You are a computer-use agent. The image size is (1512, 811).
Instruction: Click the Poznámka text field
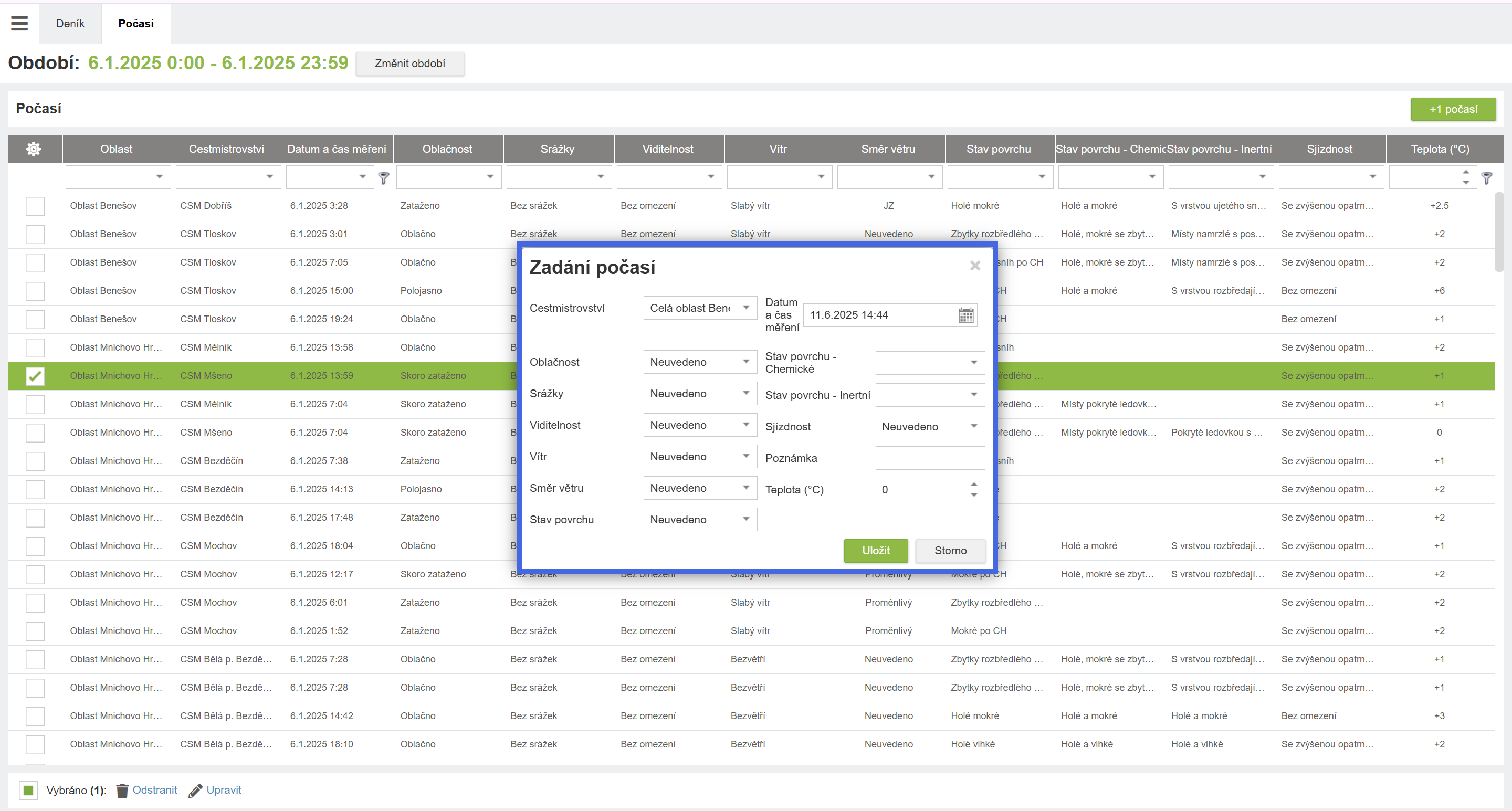[x=930, y=458]
